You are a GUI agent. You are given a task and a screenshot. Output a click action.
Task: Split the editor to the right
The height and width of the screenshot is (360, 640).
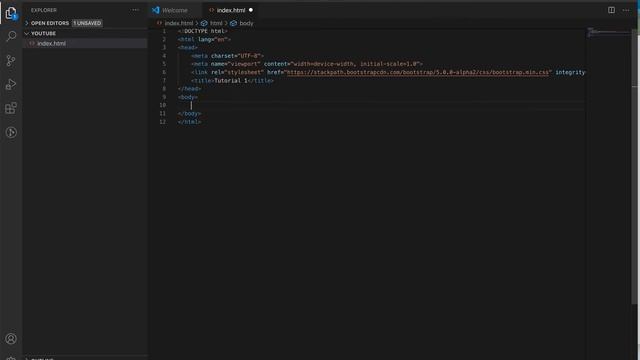coord(611,10)
